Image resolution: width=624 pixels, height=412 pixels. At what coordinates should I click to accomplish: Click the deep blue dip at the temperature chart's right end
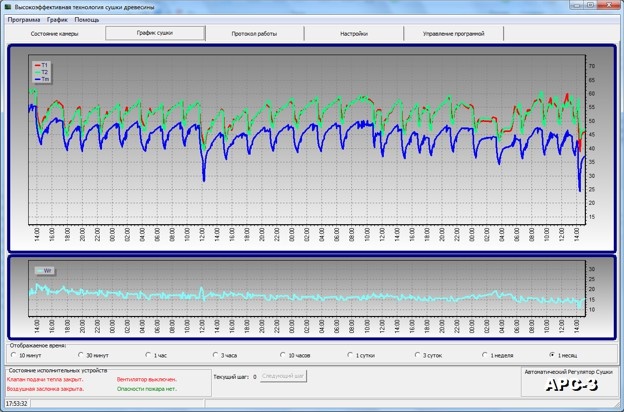coord(578,185)
